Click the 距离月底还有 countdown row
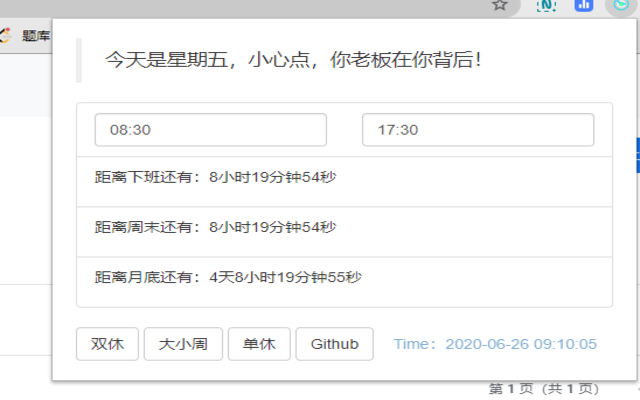This screenshot has height=400, width=640. (344, 282)
